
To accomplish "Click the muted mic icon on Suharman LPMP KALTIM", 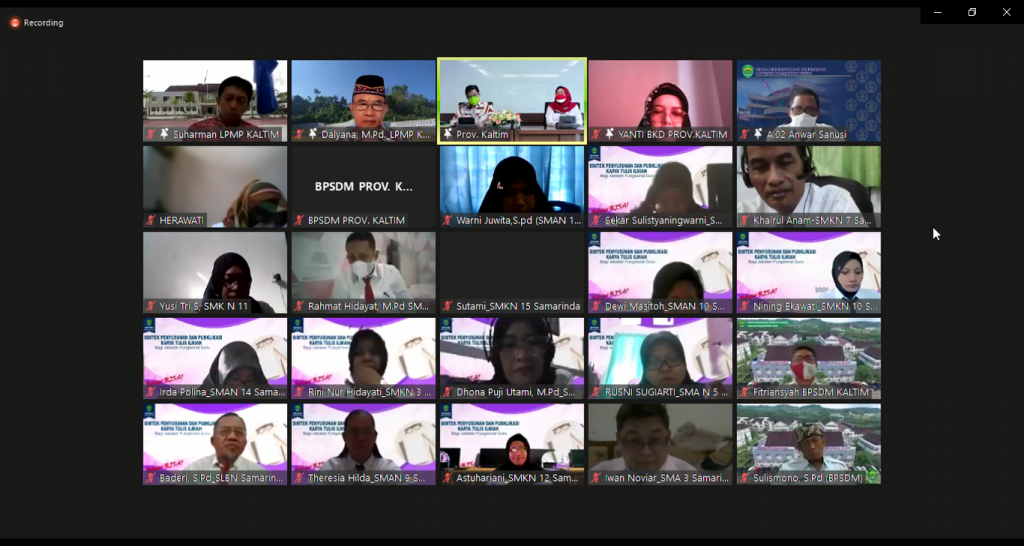I will point(151,135).
